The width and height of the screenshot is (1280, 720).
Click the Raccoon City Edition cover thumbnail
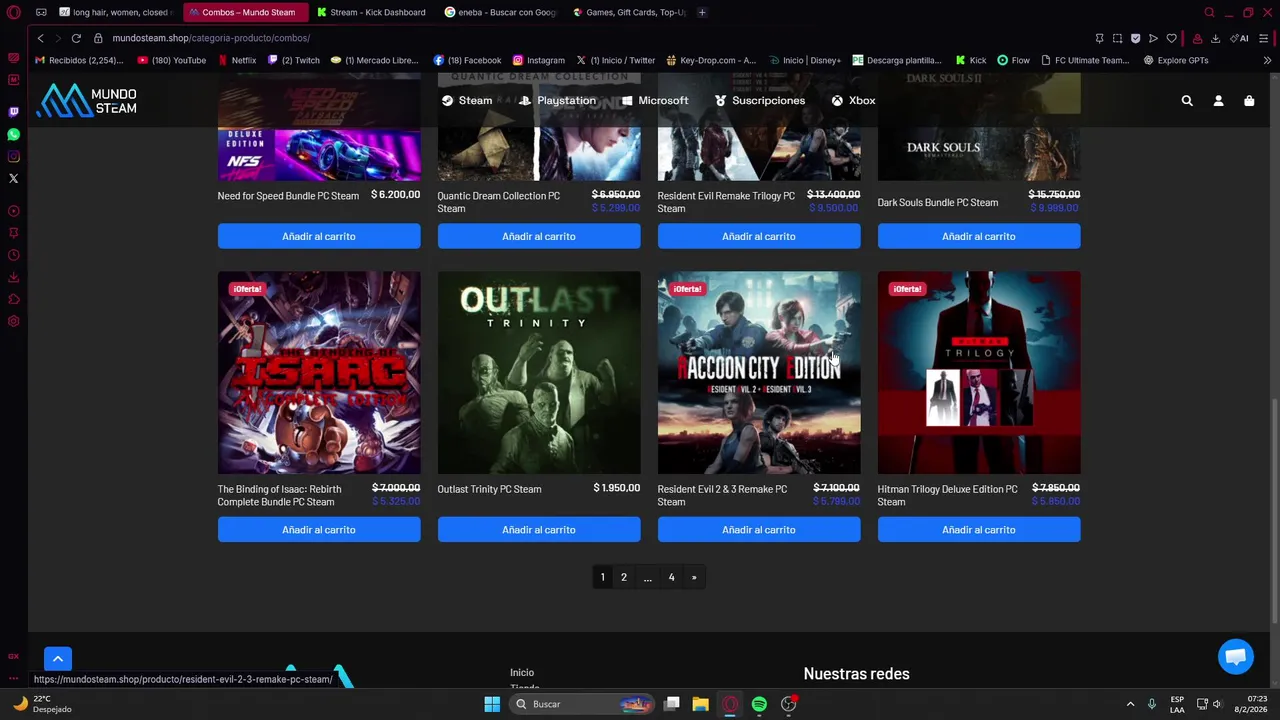coord(759,372)
